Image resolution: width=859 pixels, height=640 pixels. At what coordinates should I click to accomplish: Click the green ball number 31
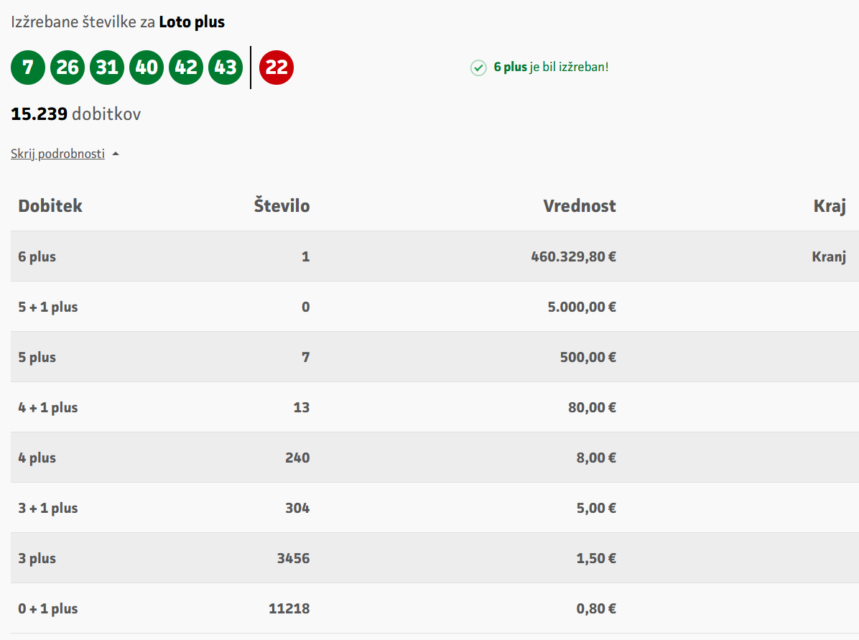click(x=107, y=67)
